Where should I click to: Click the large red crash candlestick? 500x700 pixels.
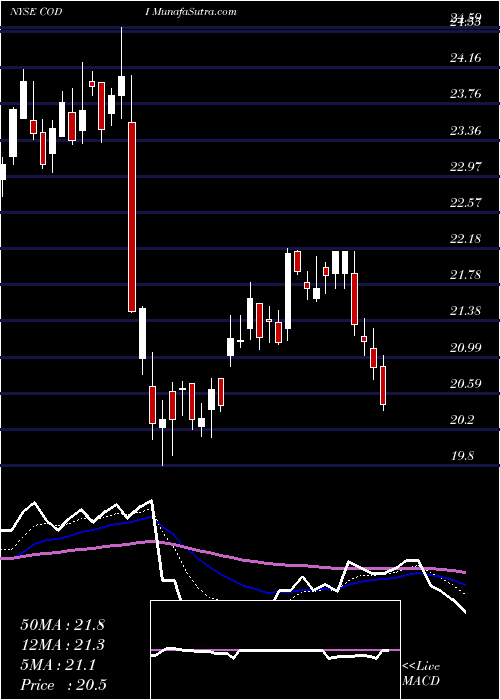132,217
